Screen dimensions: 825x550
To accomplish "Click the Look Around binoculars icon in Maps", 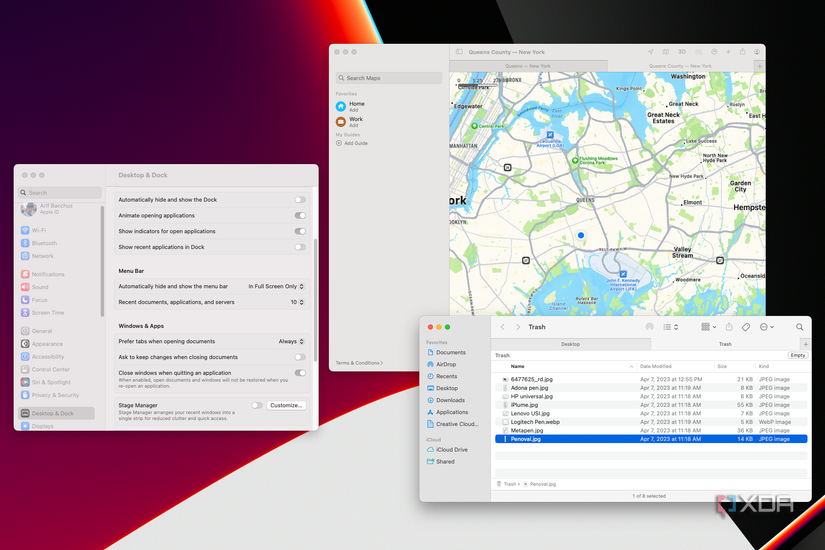I will pos(699,52).
